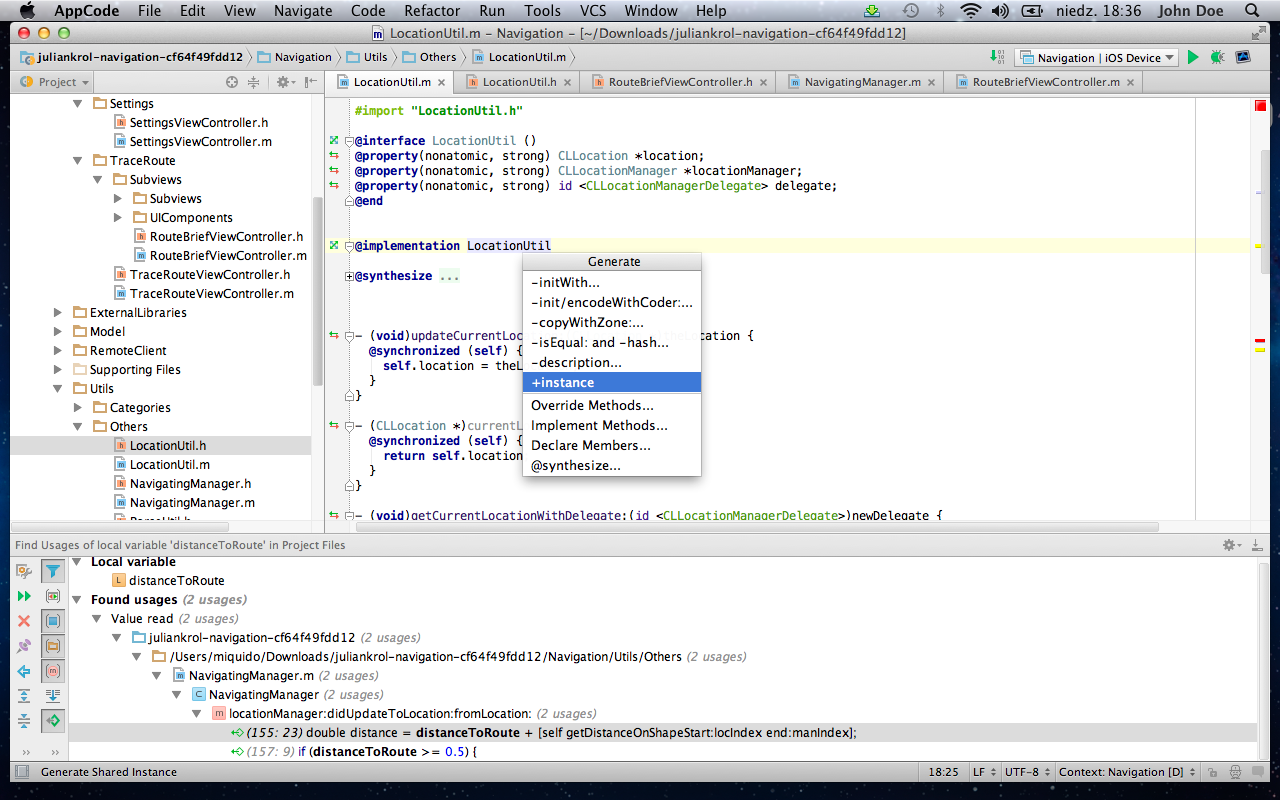Collapse the Found usages node
Screen dimensions: 1280x800
(x=77, y=600)
